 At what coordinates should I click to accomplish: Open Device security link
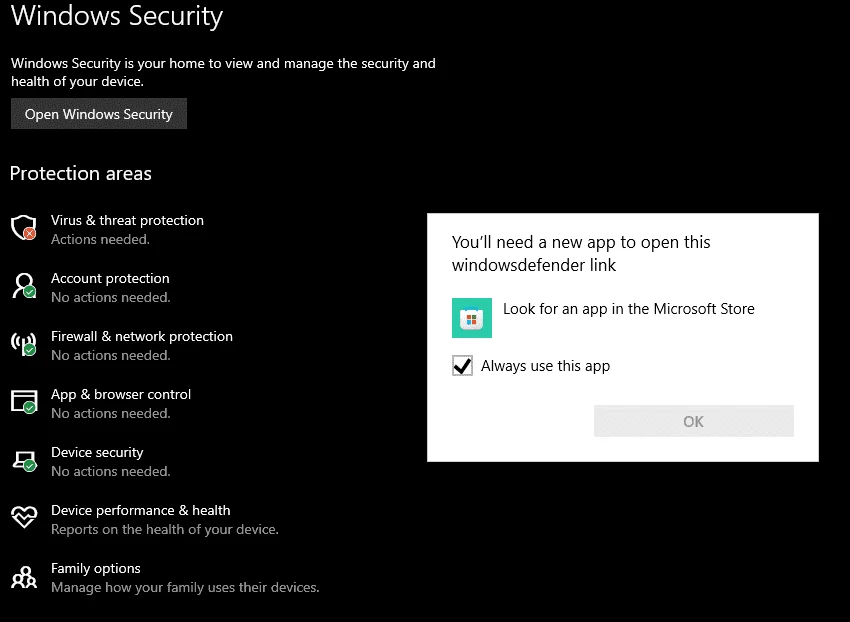[97, 452]
